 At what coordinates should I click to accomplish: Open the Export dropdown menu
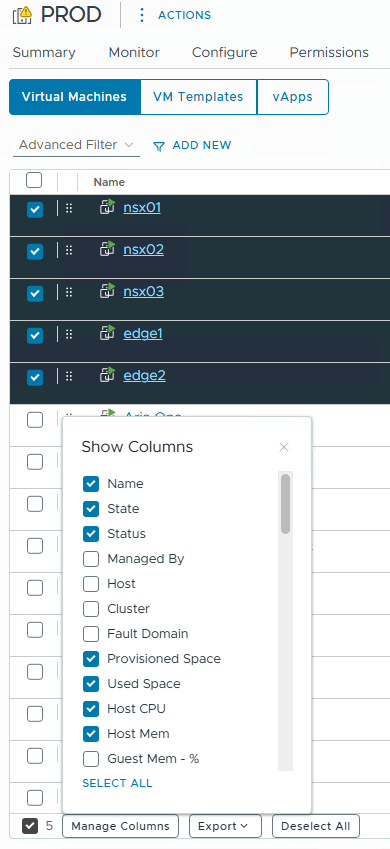click(225, 826)
